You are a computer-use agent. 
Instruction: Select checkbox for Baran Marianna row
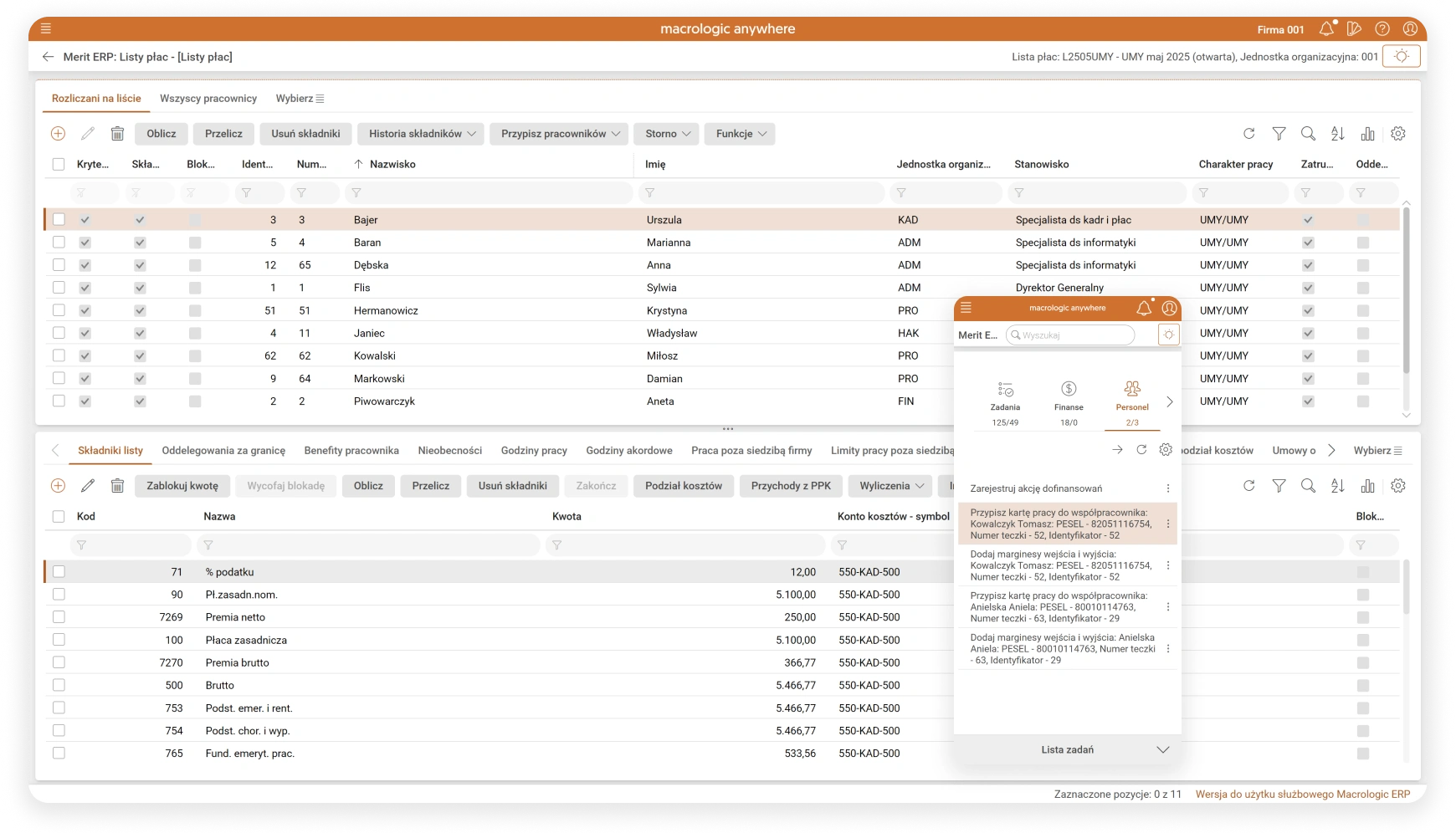(59, 243)
